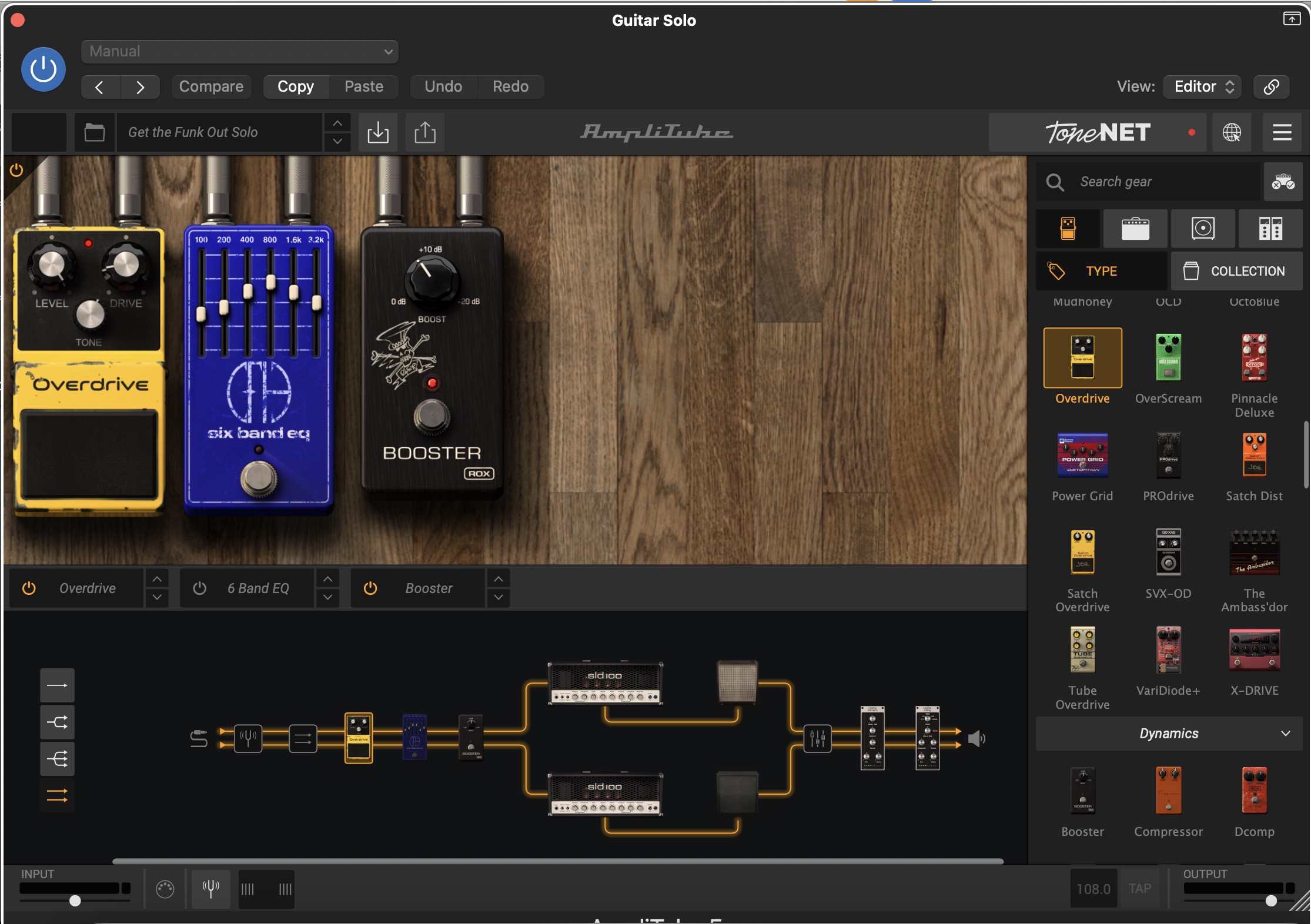Viewport: 1311px width, 924px height.
Task: Select the rack effects category icon
Action: [x=1270, y=229]
